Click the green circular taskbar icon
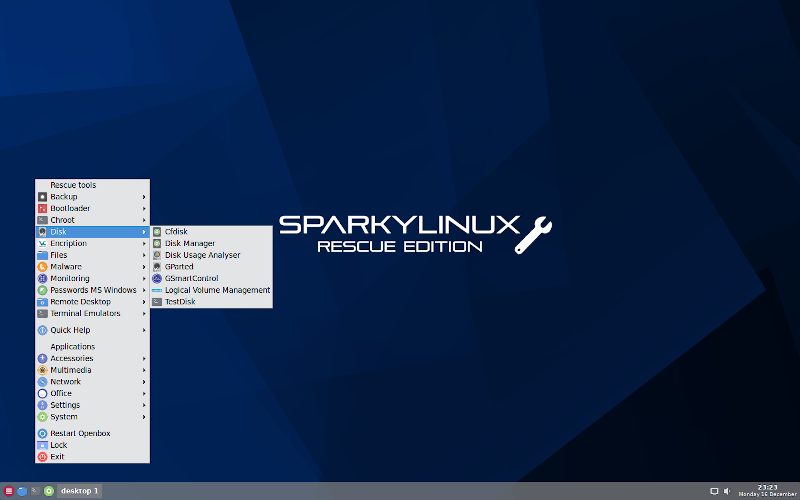The image size is (800, 500). click(49, 491)
